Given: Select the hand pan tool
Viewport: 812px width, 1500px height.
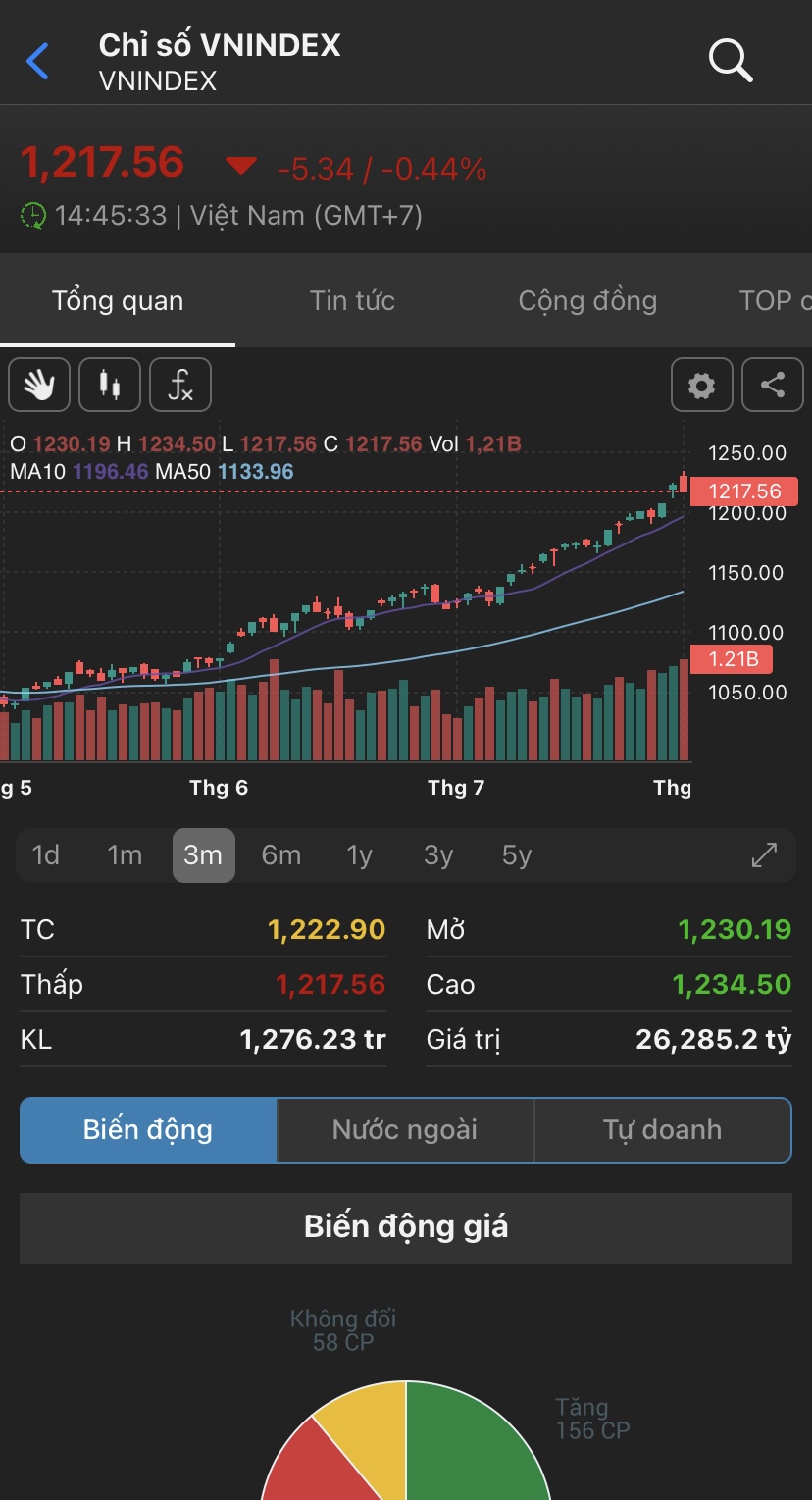Looking at the screenshot, I should (39, 385).
